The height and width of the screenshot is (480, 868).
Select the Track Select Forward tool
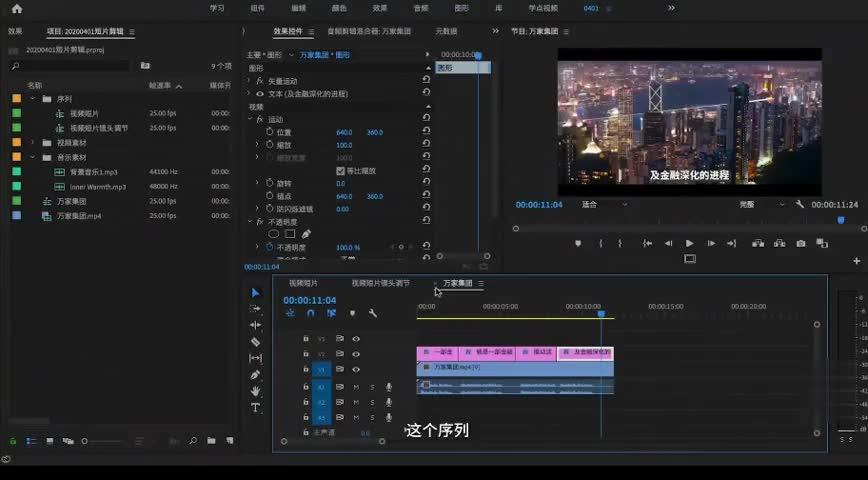(255, 308)
